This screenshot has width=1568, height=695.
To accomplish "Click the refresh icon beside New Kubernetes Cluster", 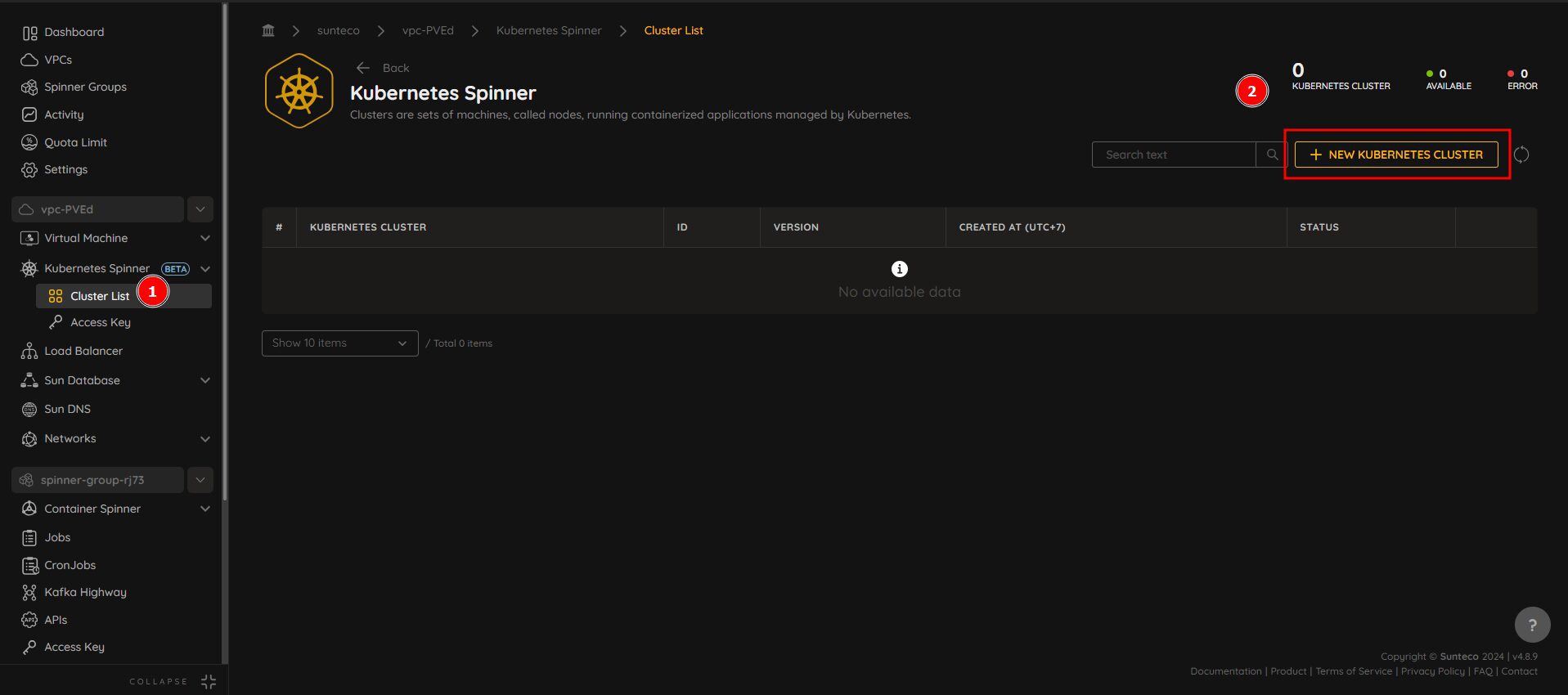I will click(x=1521, y=155).
